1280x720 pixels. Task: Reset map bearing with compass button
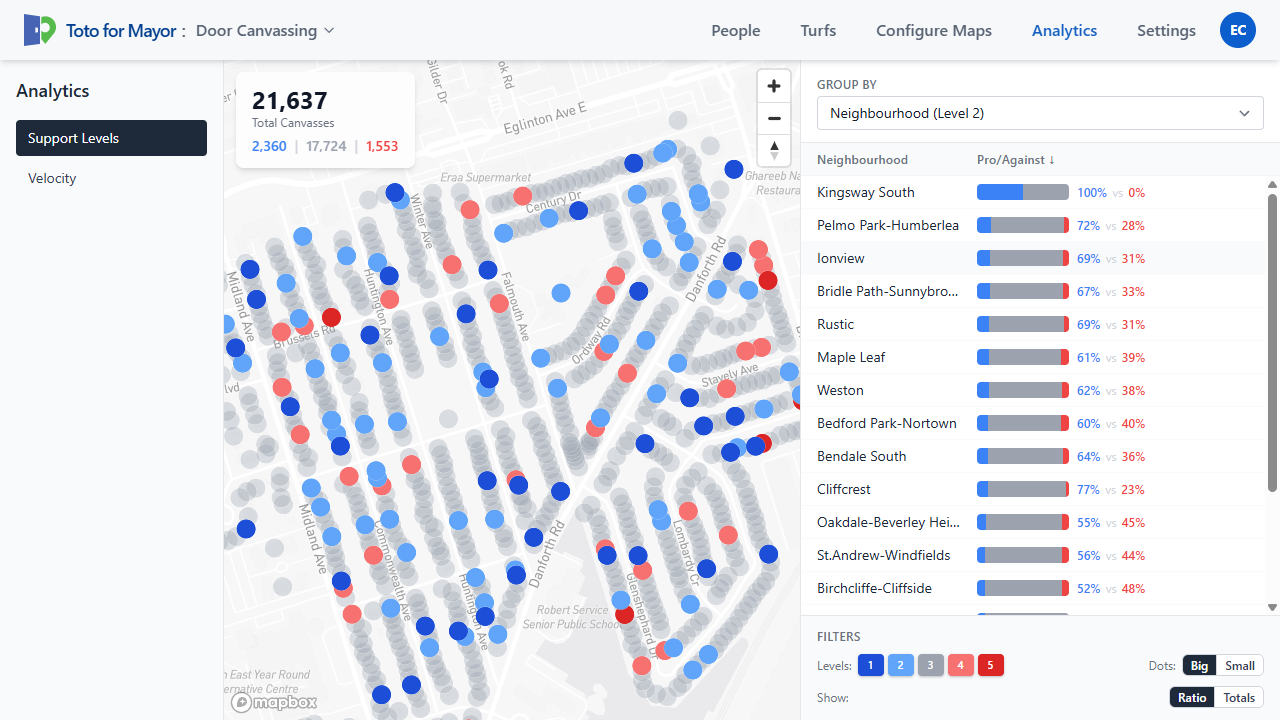click(x=774, y=150)
